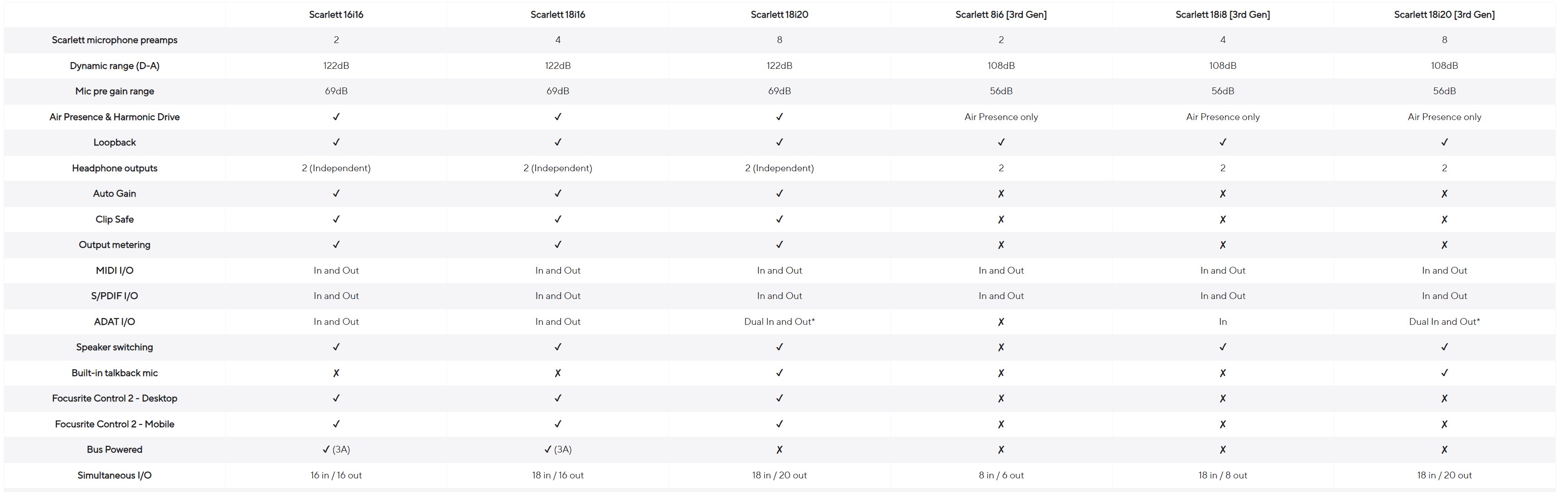The height and width of the screenshot is (492, 1568).
Task: Click the Scarlett microphone preamps row label
Action: point(115,40)
